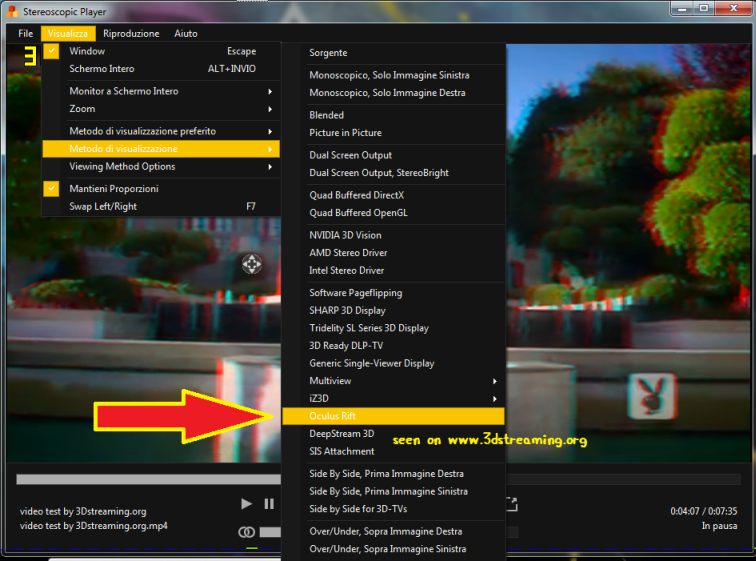Open the Visualizza menu
The image size is (756, 561).
[68, 33]
